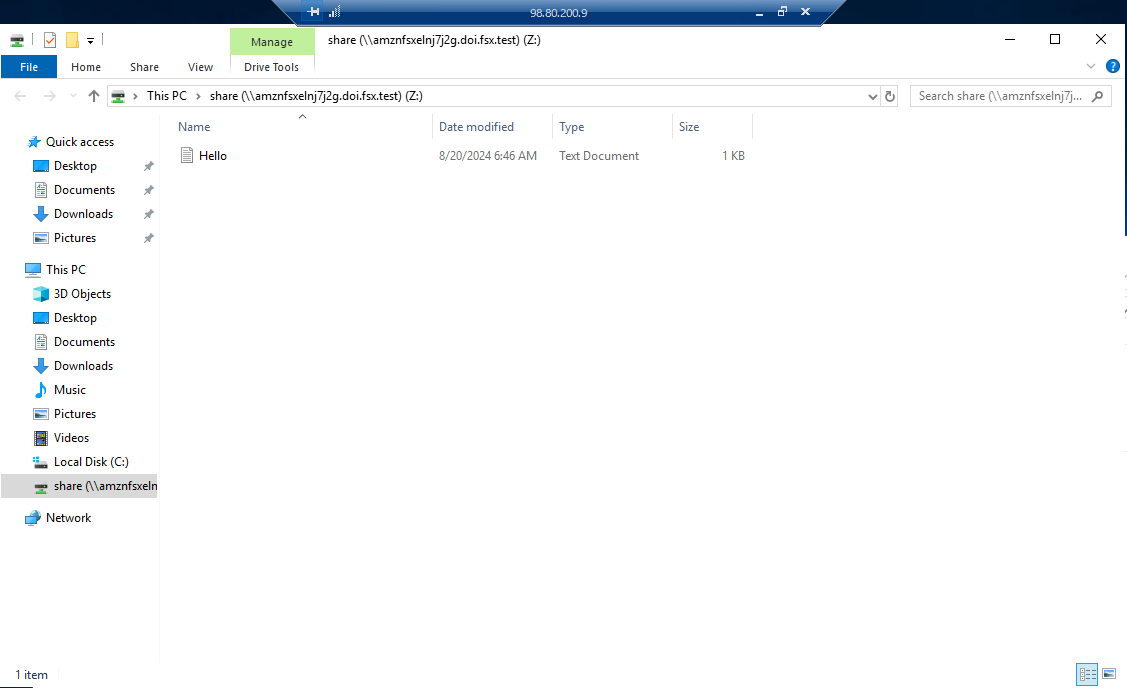The height and width of the screenshot is (688, 1127).
Task: Open Music folder in navigation pane
Action: [70, 390]
